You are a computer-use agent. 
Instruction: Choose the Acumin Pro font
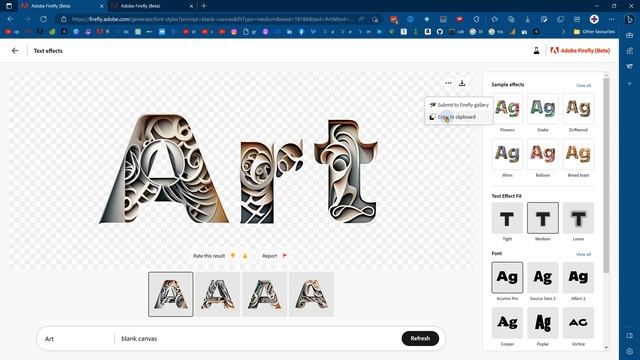pos(507,278)
